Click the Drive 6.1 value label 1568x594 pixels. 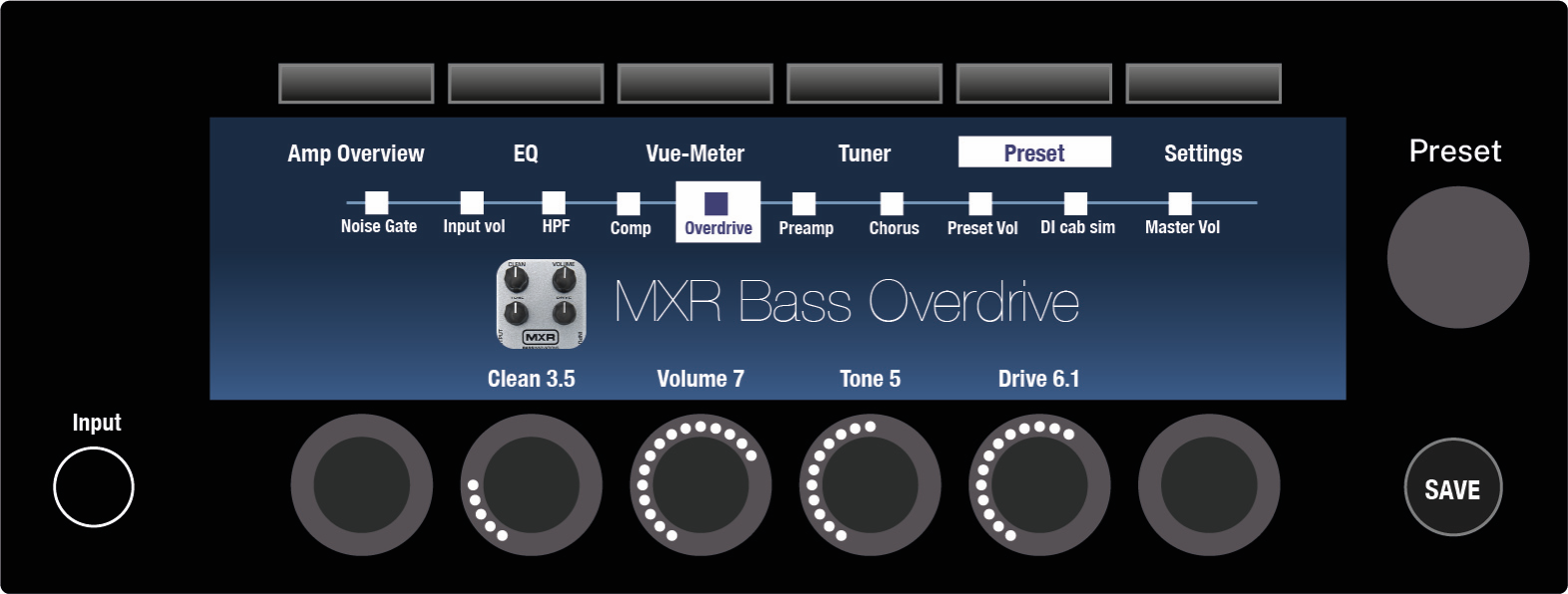[1038, 379]
